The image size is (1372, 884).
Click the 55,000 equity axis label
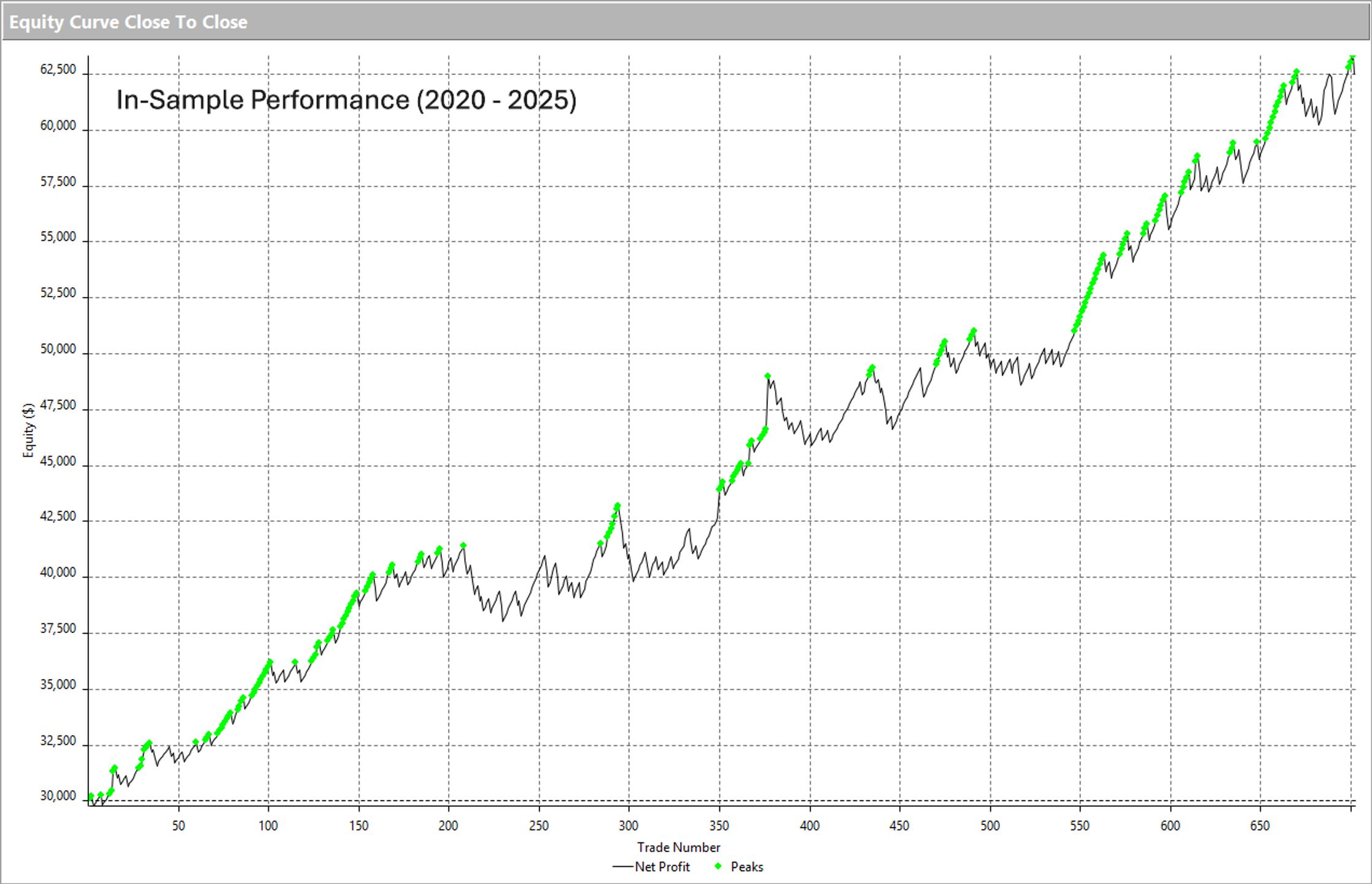tap(58, 237)
